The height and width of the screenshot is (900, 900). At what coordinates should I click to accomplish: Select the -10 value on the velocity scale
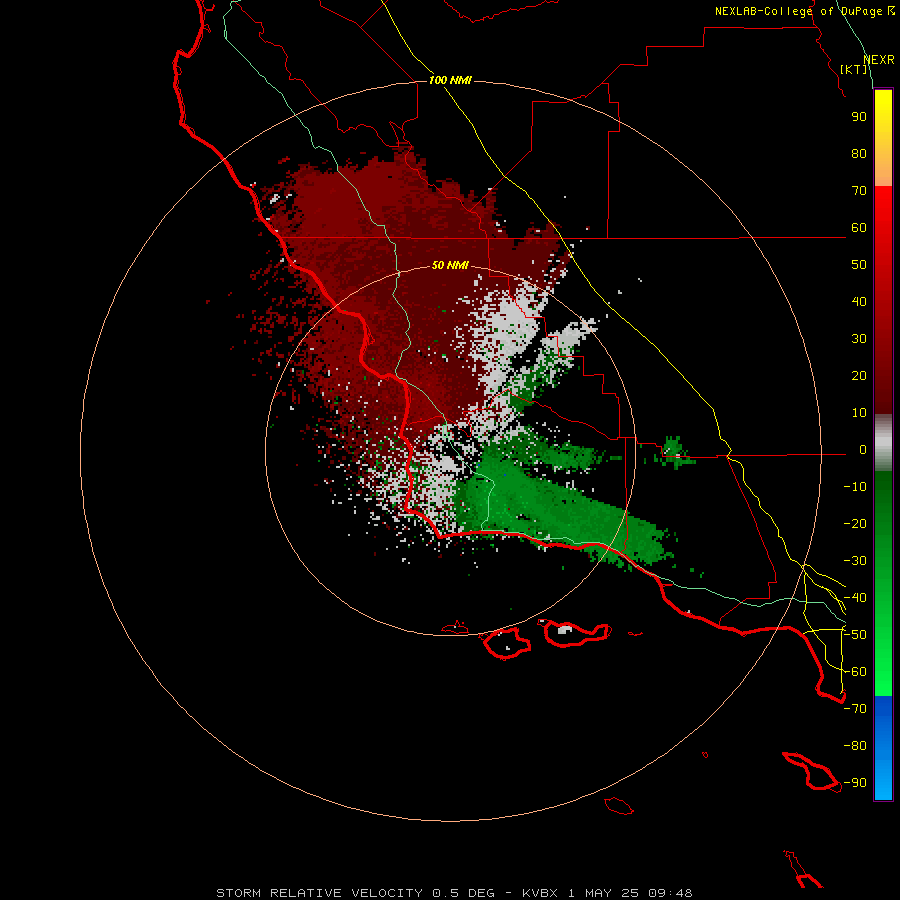pos(855,487)
